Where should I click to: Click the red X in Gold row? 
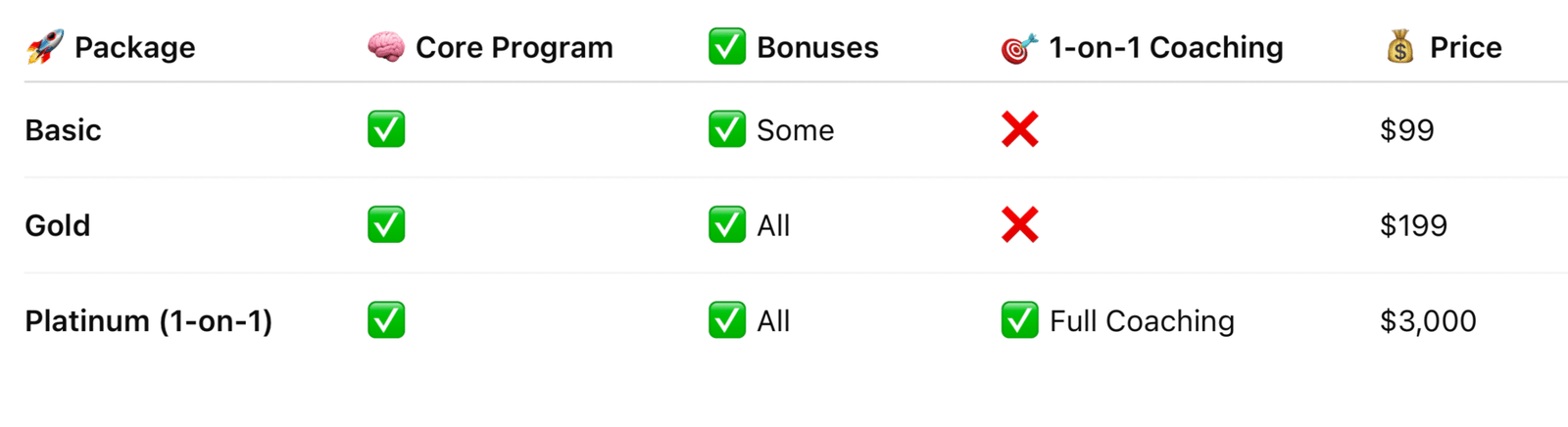pos(1020,225)
